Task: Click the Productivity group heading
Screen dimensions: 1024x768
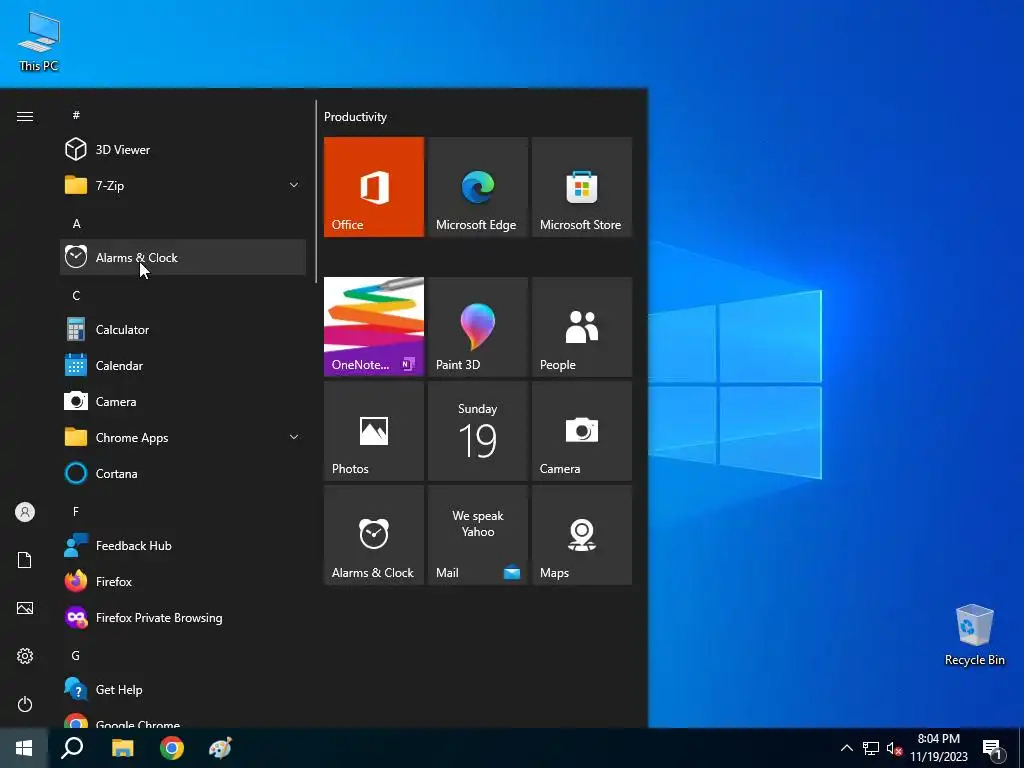Action: coord(355,117)
